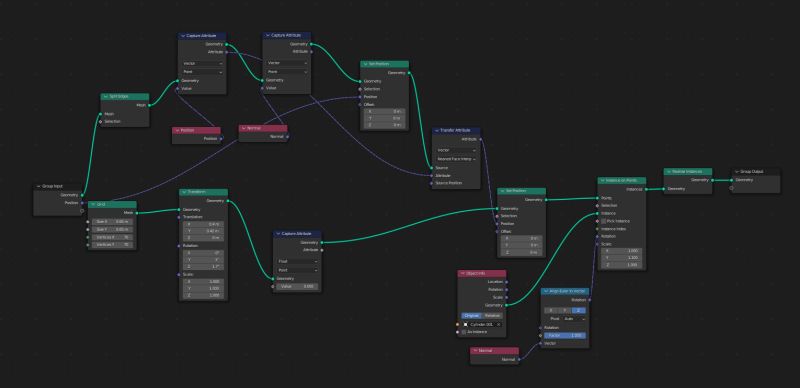The image size is (800, 388).
Task: Click the Object Info Scale output socket
Action: coord(506,297)
